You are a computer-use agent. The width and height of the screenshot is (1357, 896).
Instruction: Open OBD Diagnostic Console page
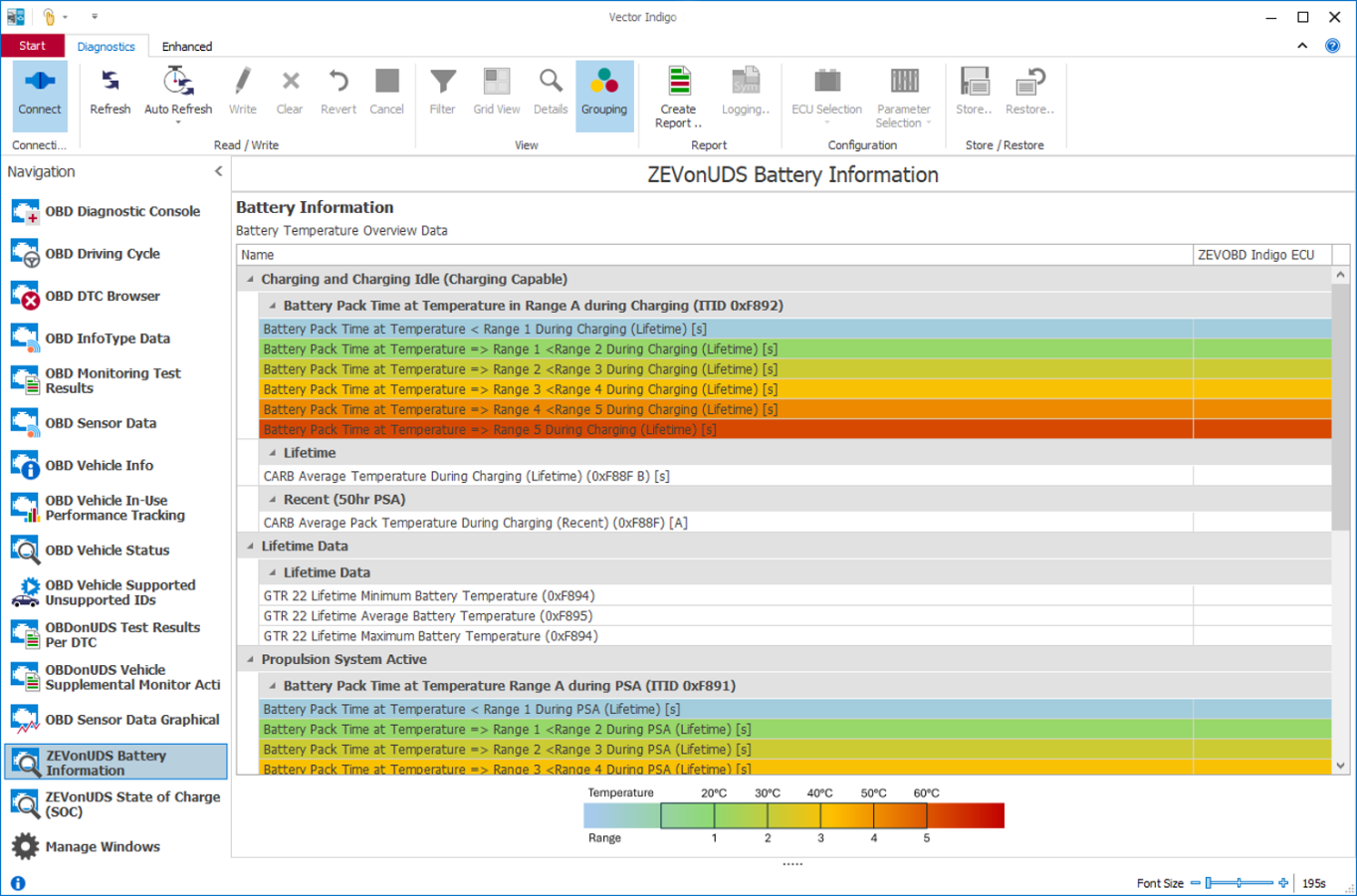(x=115, y=211)
